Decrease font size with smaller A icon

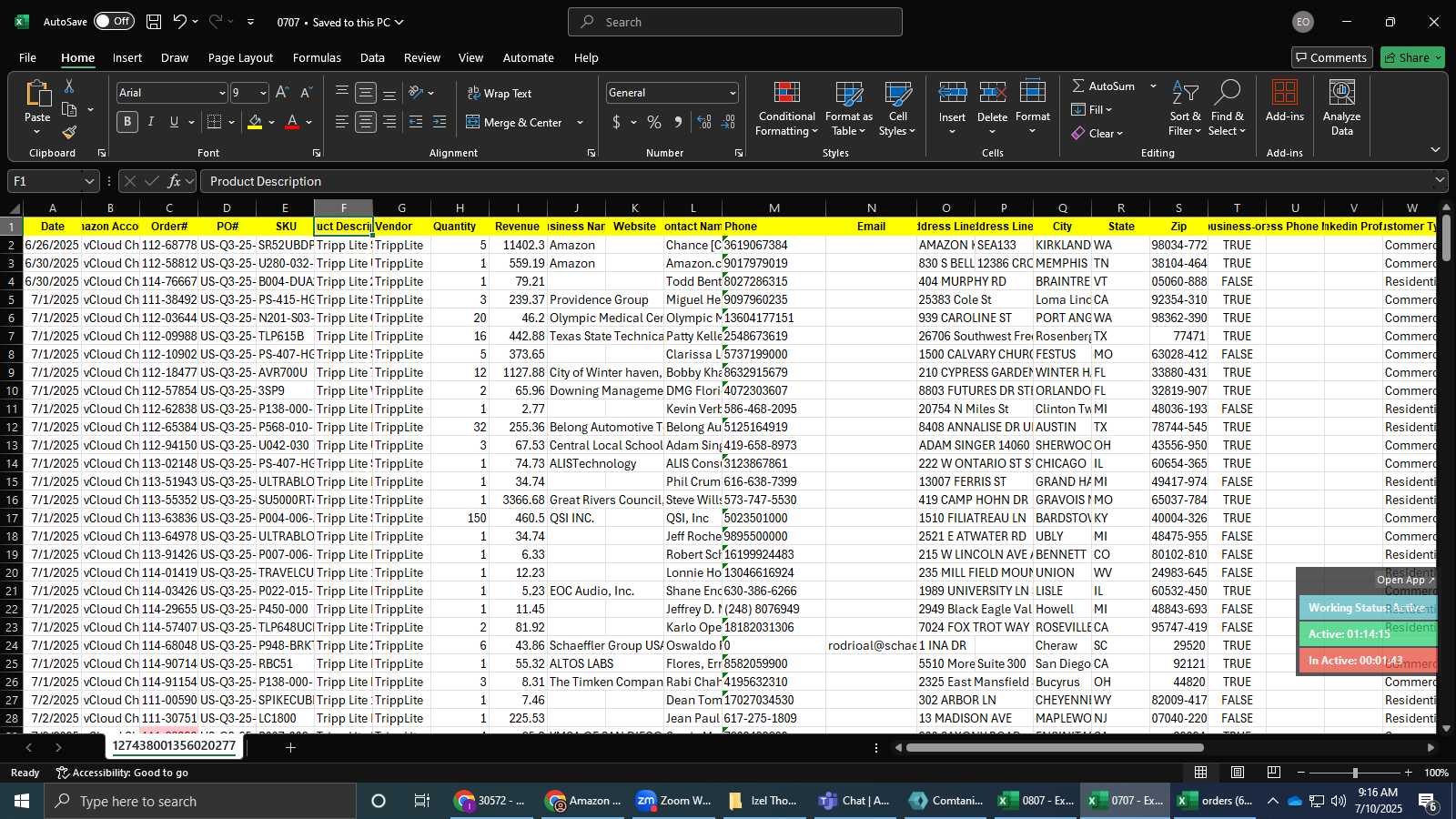306,93
